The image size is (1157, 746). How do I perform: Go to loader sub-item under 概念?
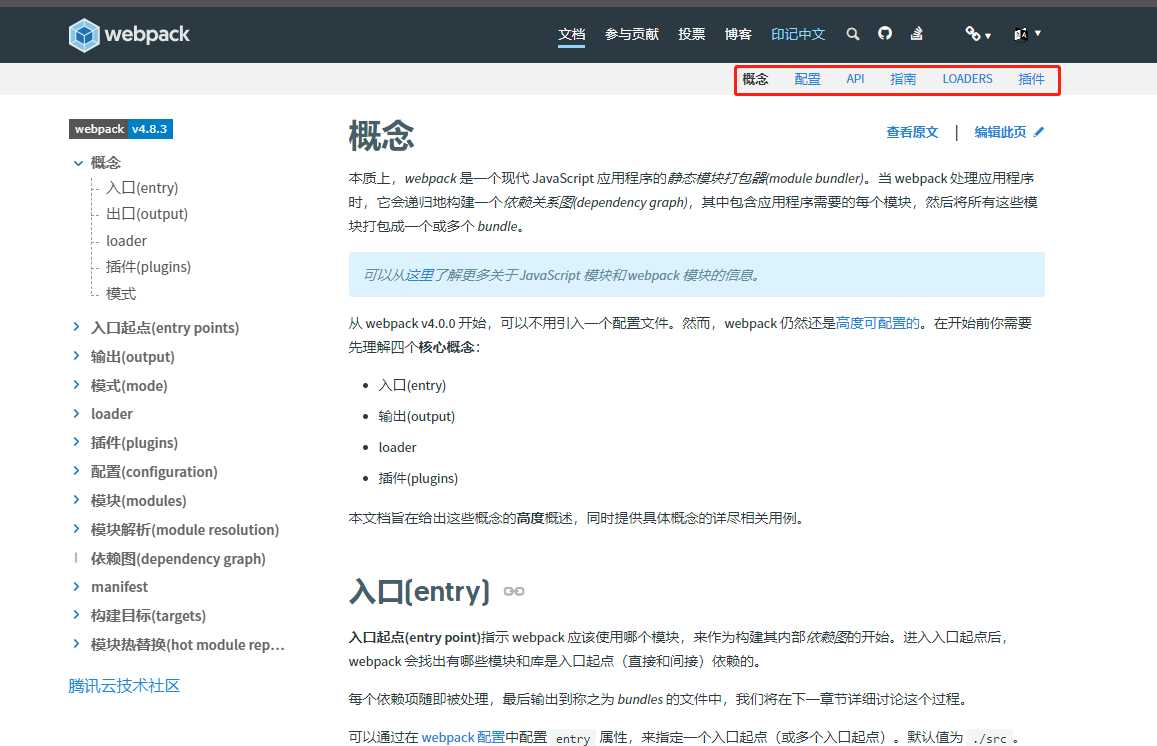[126, 241]
